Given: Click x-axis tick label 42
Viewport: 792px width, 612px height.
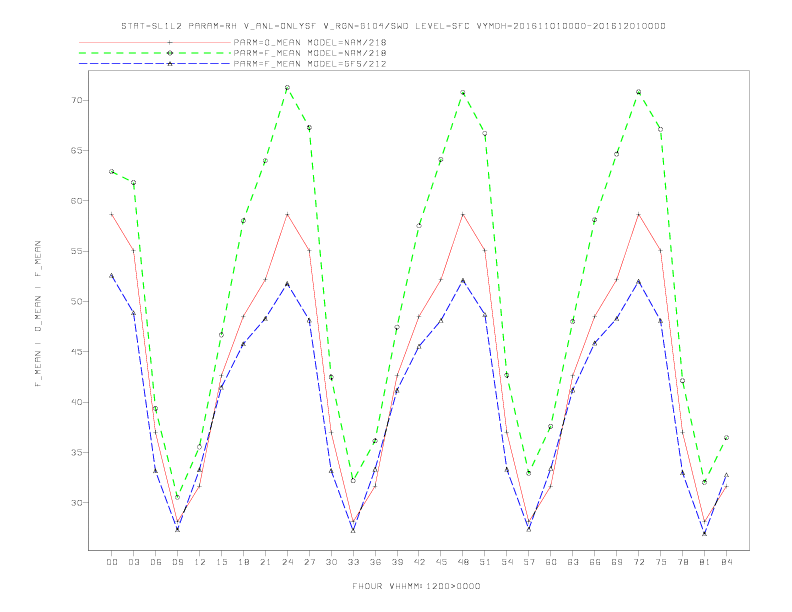Looking at the screenshot, I should pos(419,562).
